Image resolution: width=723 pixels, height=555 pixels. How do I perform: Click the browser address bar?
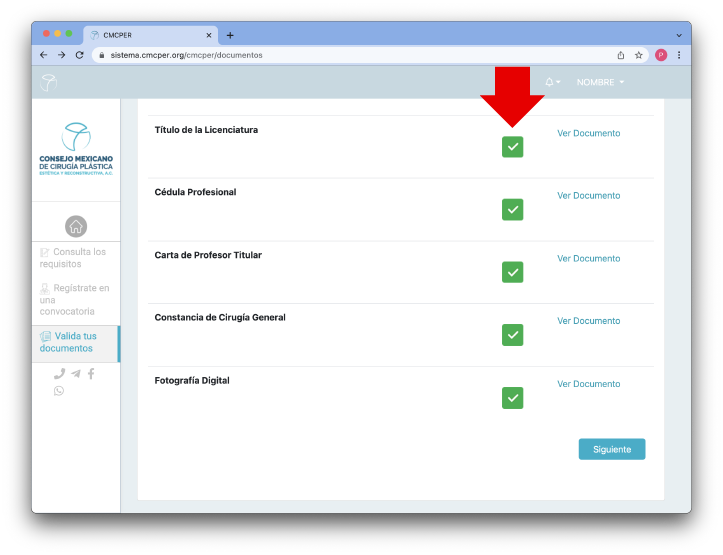tap(350, 55)
